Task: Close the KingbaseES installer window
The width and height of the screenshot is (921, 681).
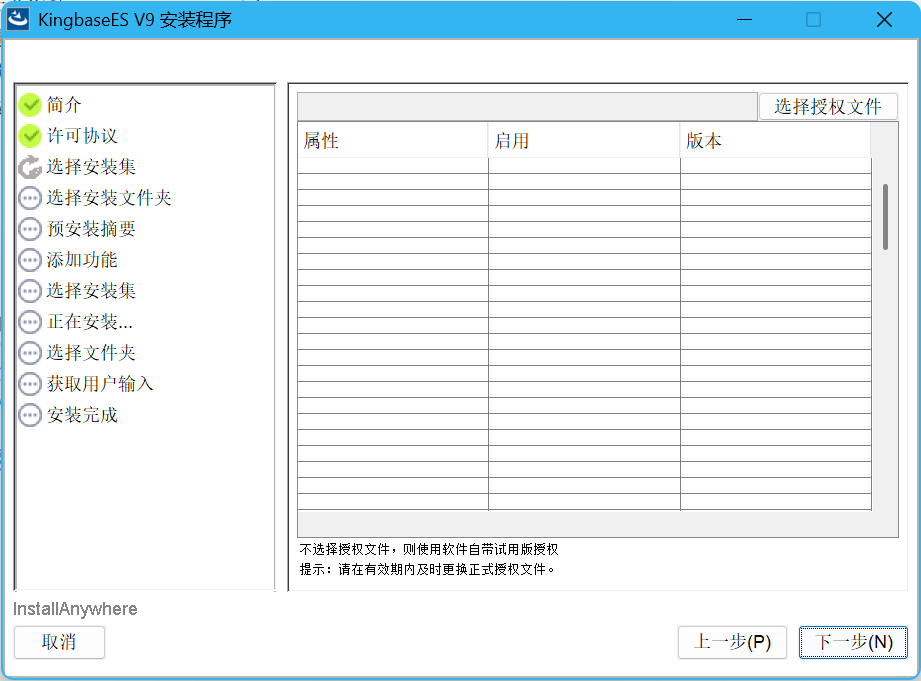Action: pyautogui.click(x=884, y=19)
